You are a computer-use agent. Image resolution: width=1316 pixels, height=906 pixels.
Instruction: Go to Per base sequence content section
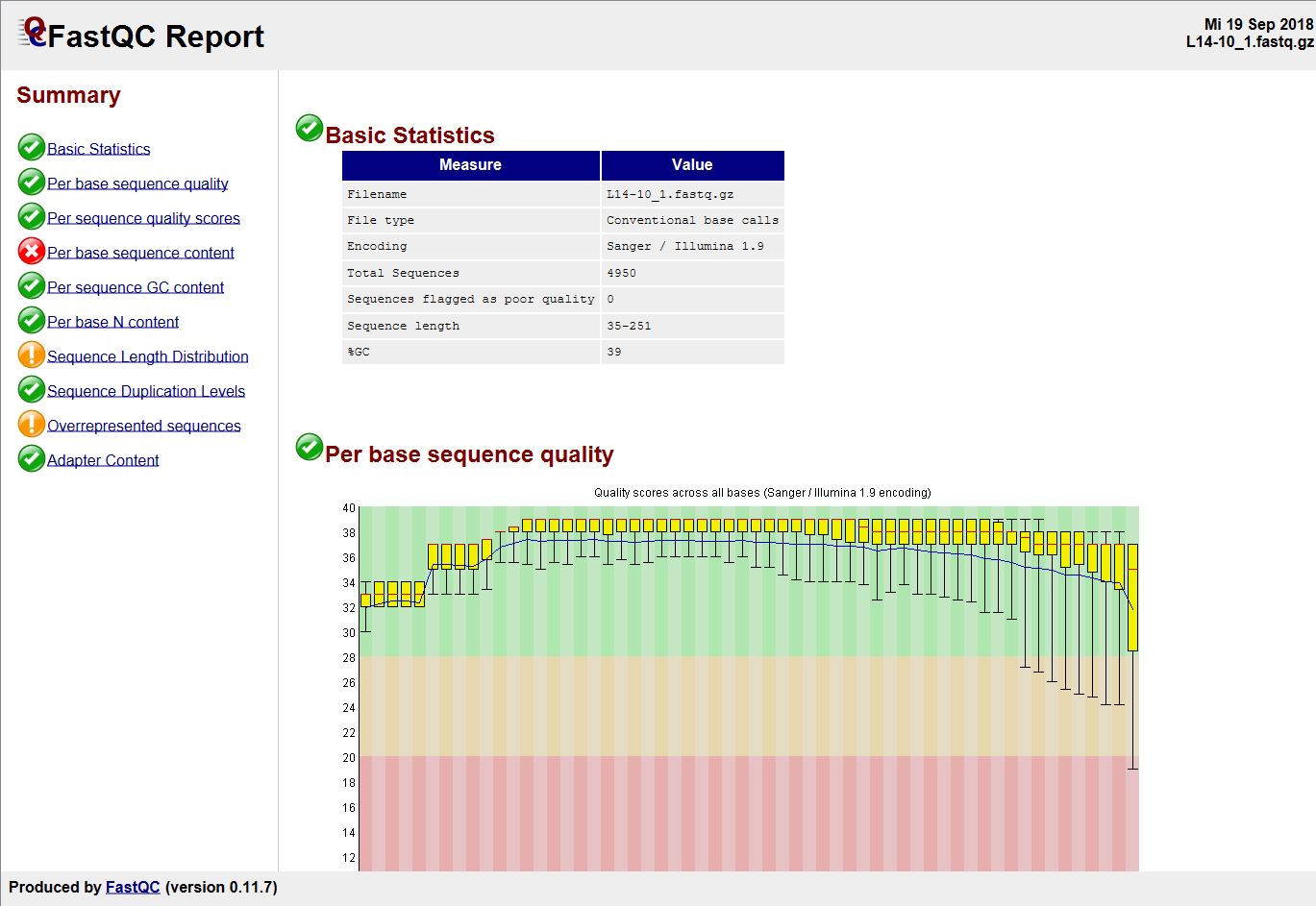pyautogui.click(x=140, y=253)
